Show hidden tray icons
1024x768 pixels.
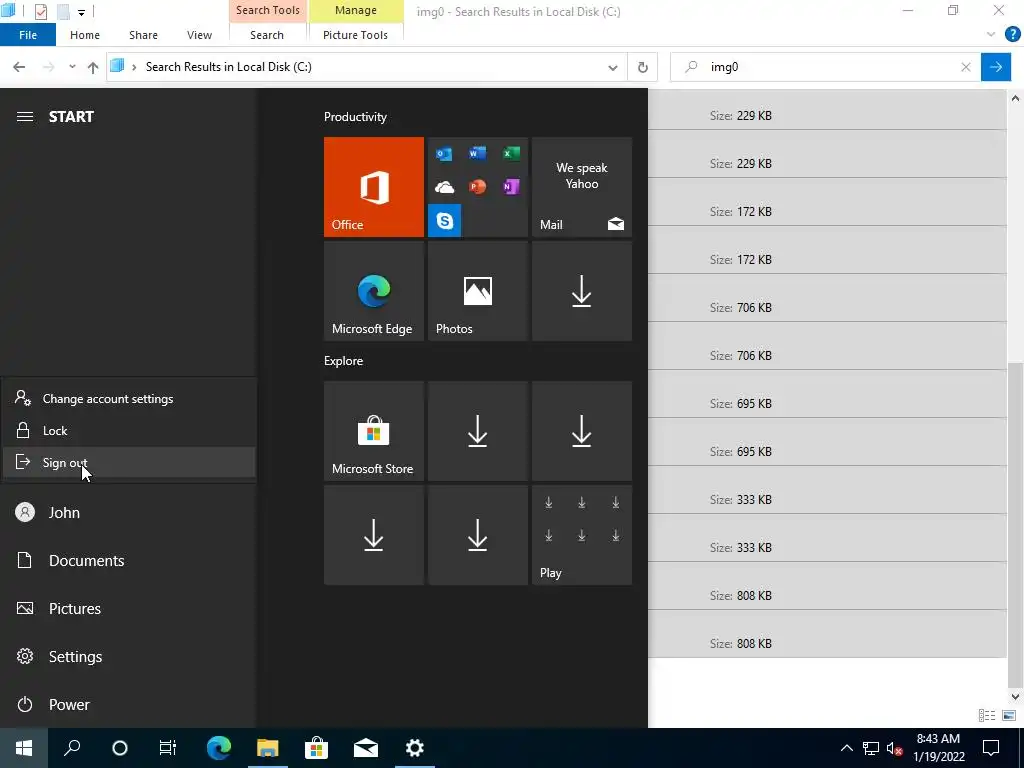(846, 748)
